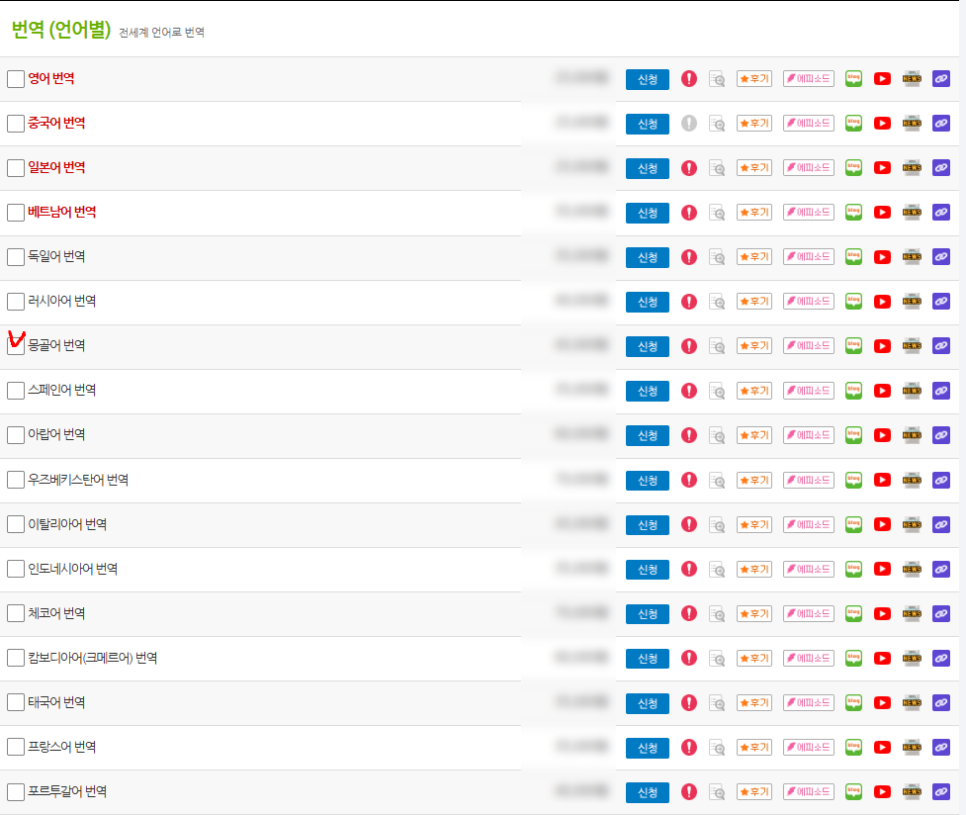Open 후기 reviews for 우즈베키스탄어 번역
The height and width of the screenshot is (815, 966).
(754, 480)
